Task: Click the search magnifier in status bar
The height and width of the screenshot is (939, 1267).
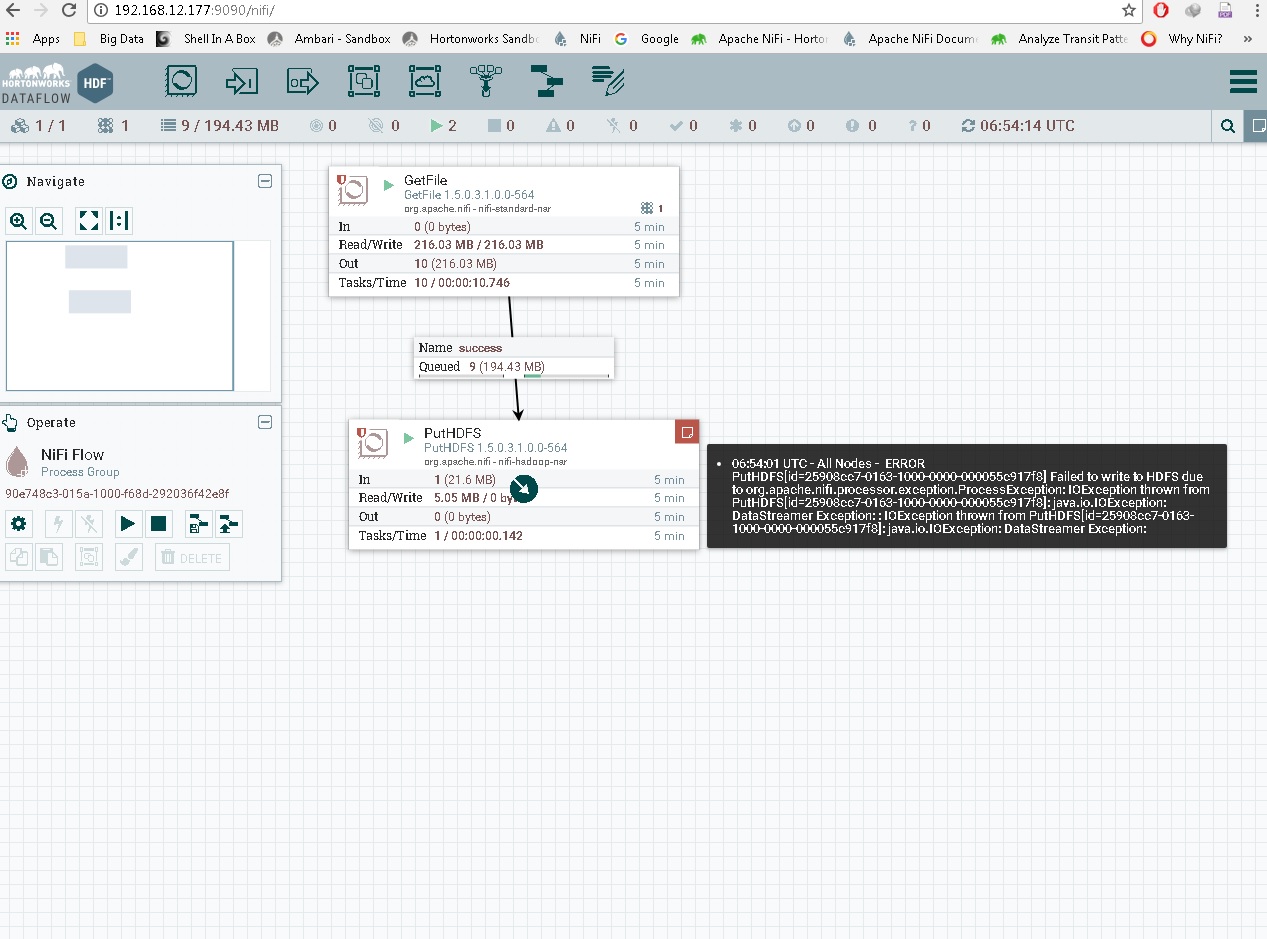Action: 1228,126
